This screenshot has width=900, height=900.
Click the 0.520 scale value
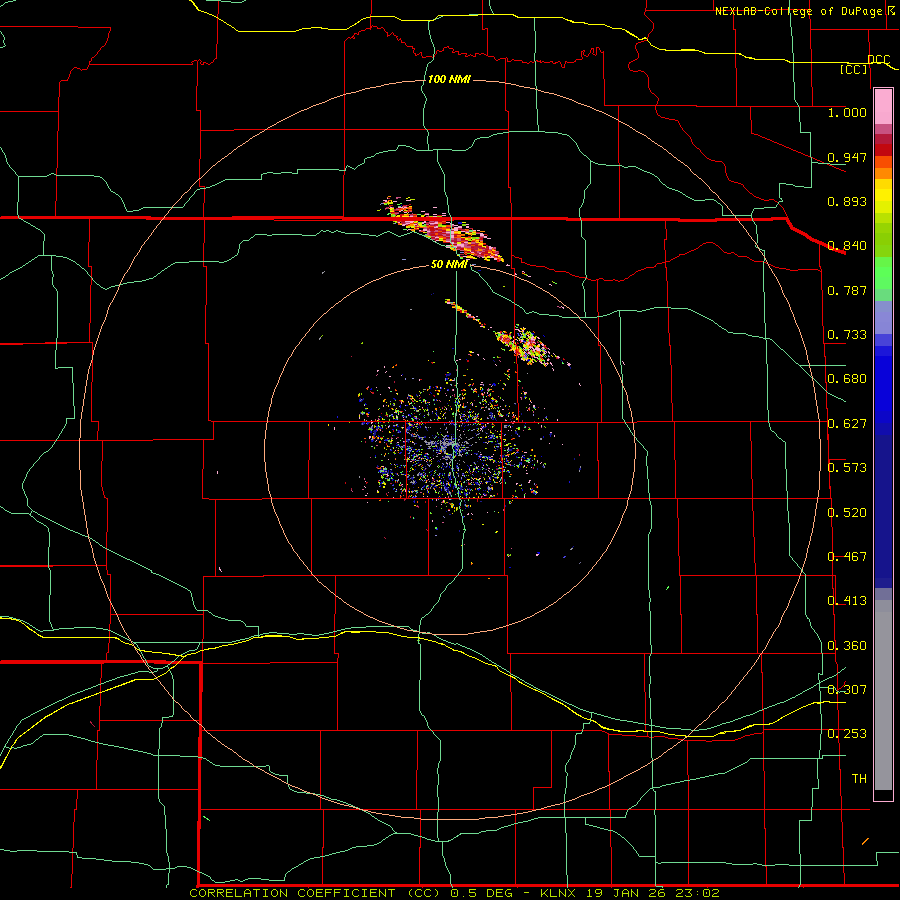847,513
